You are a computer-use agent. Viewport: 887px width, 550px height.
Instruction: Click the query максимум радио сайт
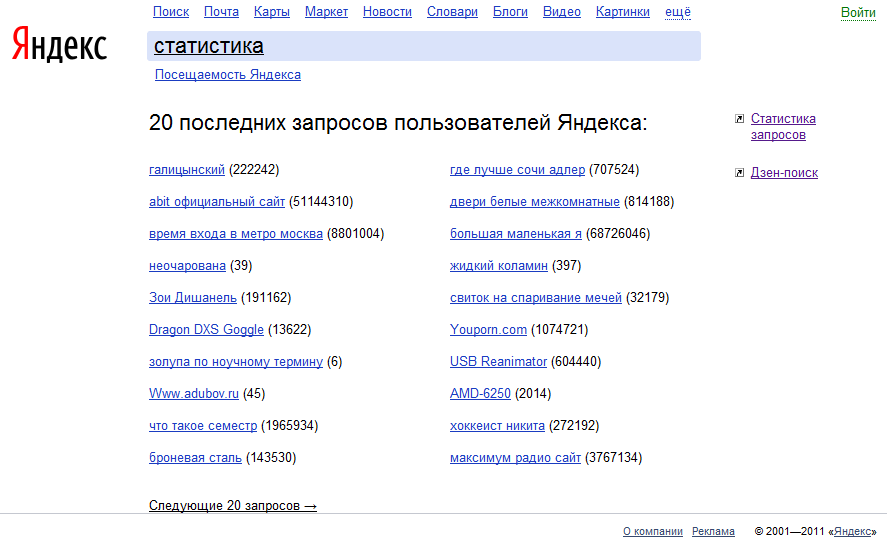point(515,458)
